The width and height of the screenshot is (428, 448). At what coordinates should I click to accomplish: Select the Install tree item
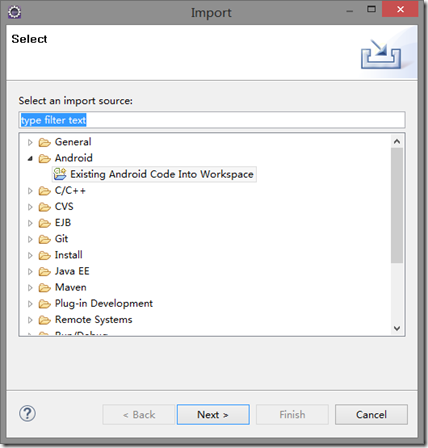coord(68,255)
